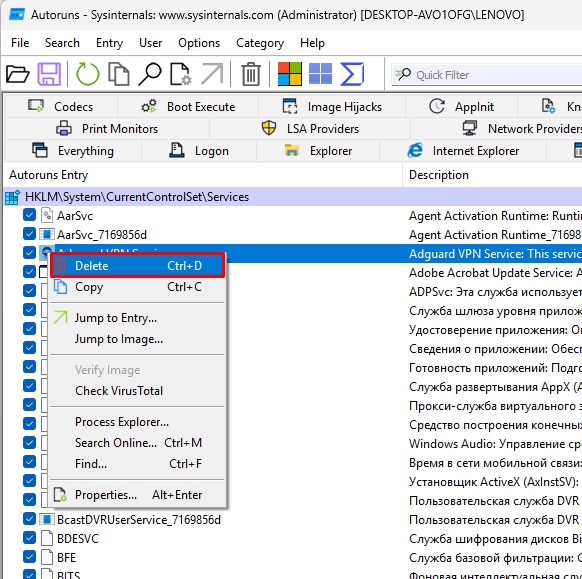Select Jump to Image... in context menu

(138, 339)
